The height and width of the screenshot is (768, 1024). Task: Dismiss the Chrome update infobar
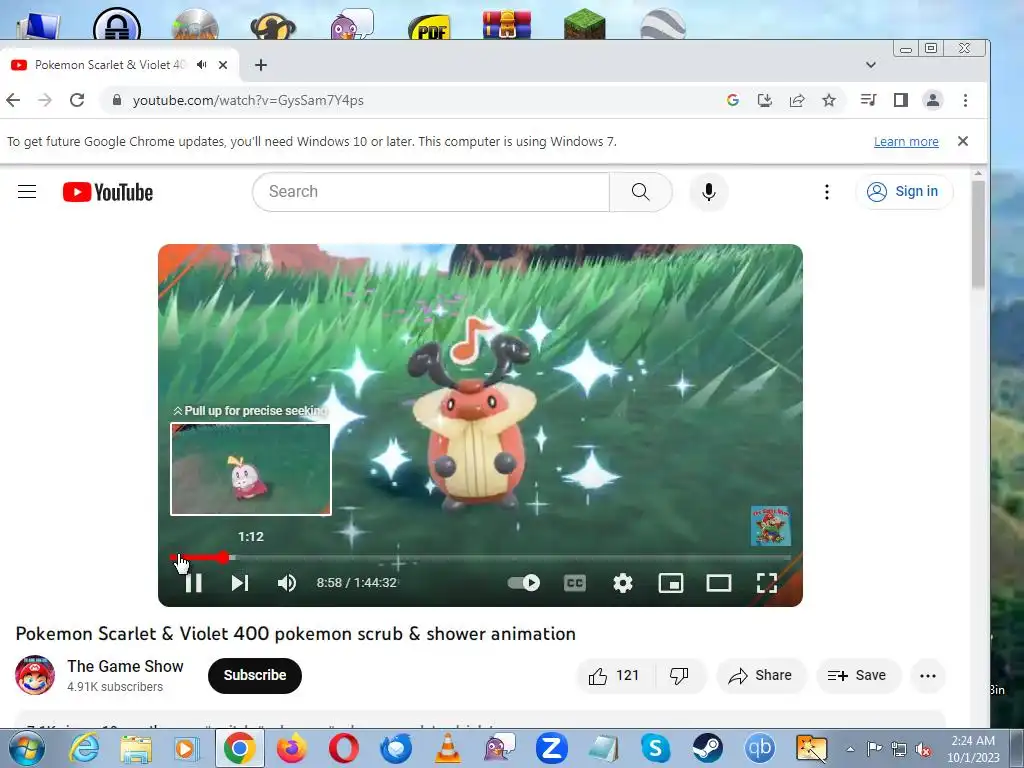pyautogui.click(x=963, y=141)
